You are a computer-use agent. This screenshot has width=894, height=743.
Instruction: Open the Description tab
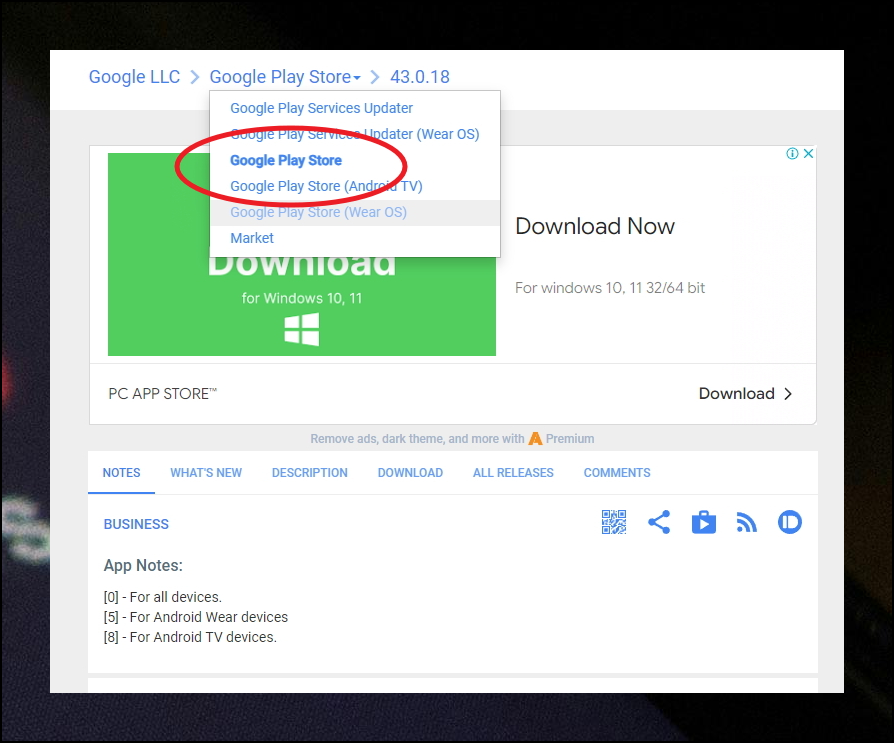(x=310, y=473)
